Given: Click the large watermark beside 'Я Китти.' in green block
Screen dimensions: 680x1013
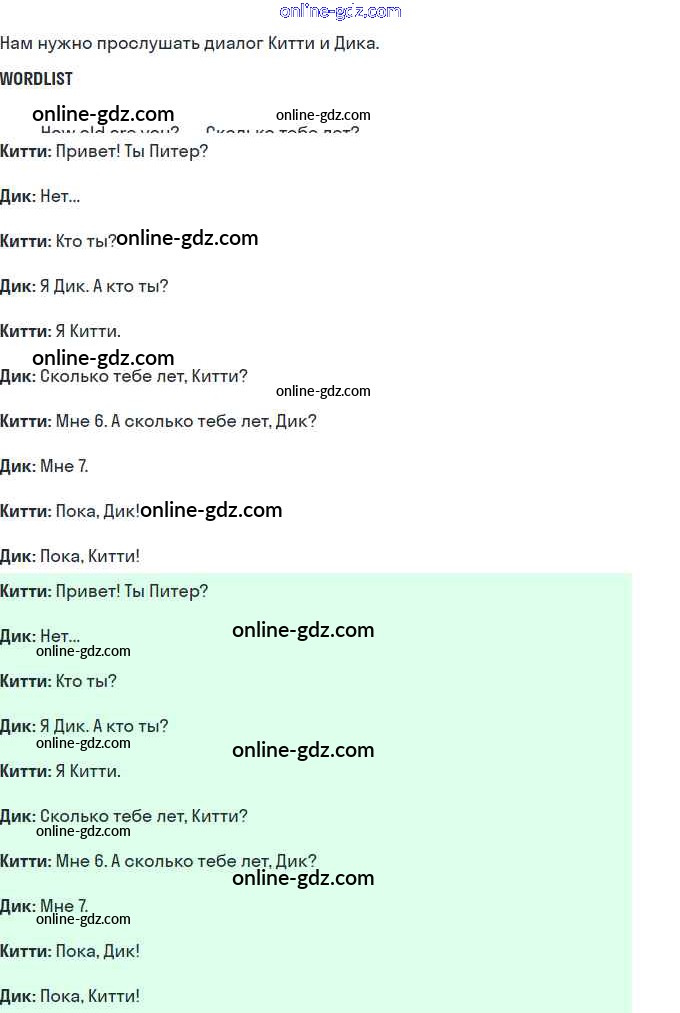Looking at the screenshot, I should pyautogui.click(x=303, y=750).
